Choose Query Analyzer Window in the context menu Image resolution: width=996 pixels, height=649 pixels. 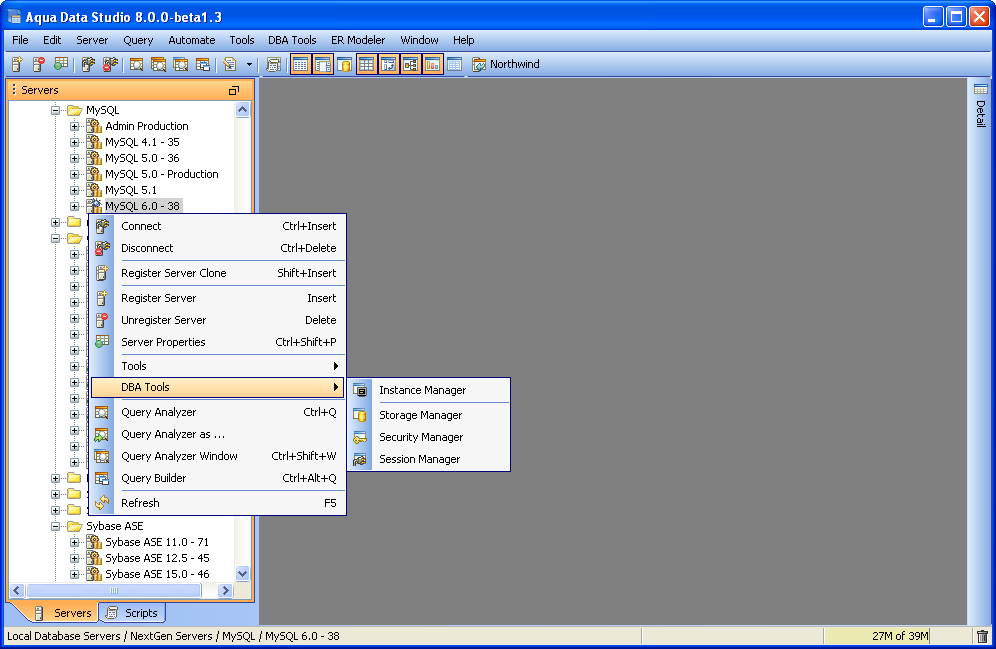point(218,456)
